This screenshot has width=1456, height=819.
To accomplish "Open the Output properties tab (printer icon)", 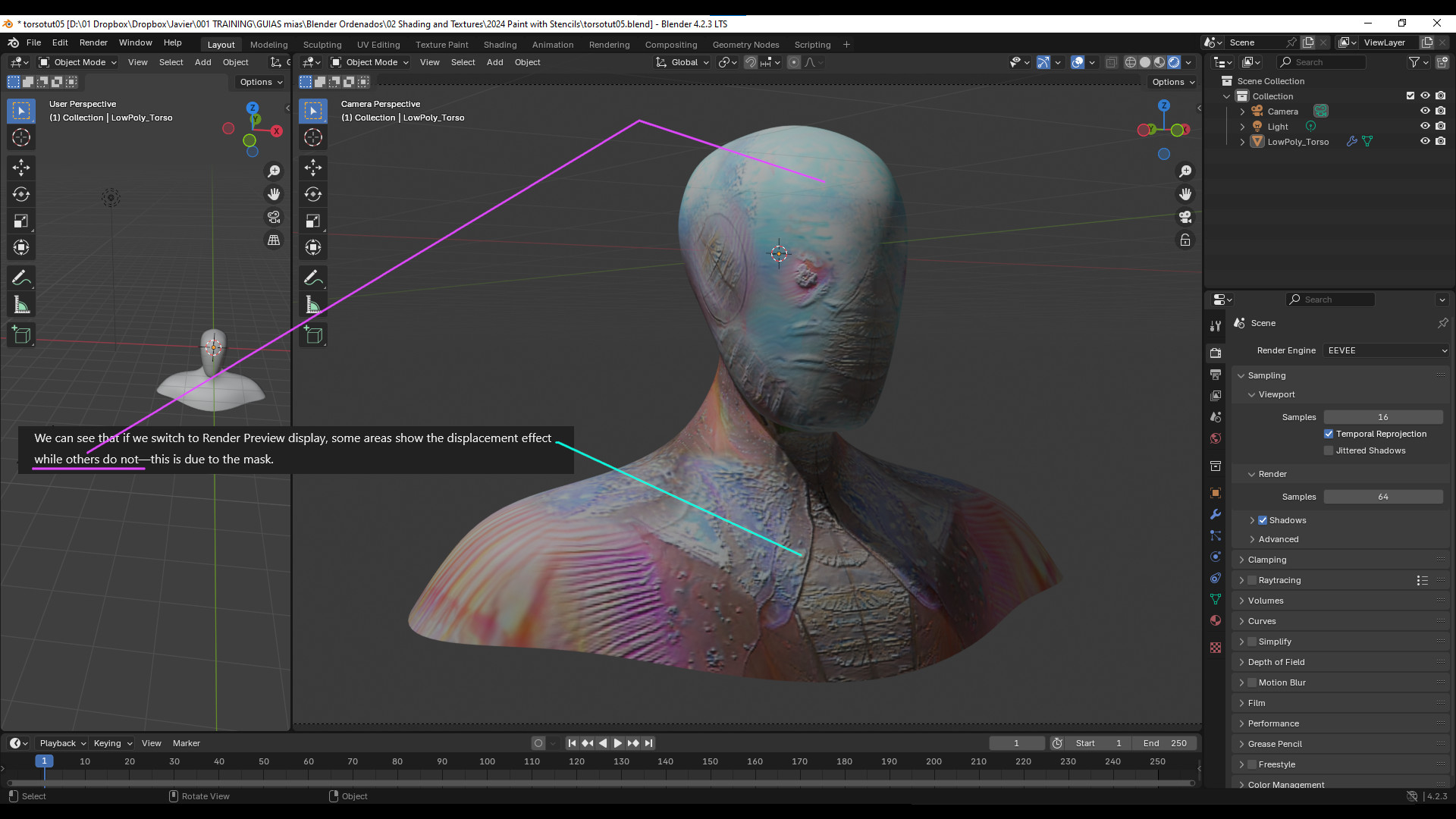I will pyautogui.click(x=1216, y=375).
